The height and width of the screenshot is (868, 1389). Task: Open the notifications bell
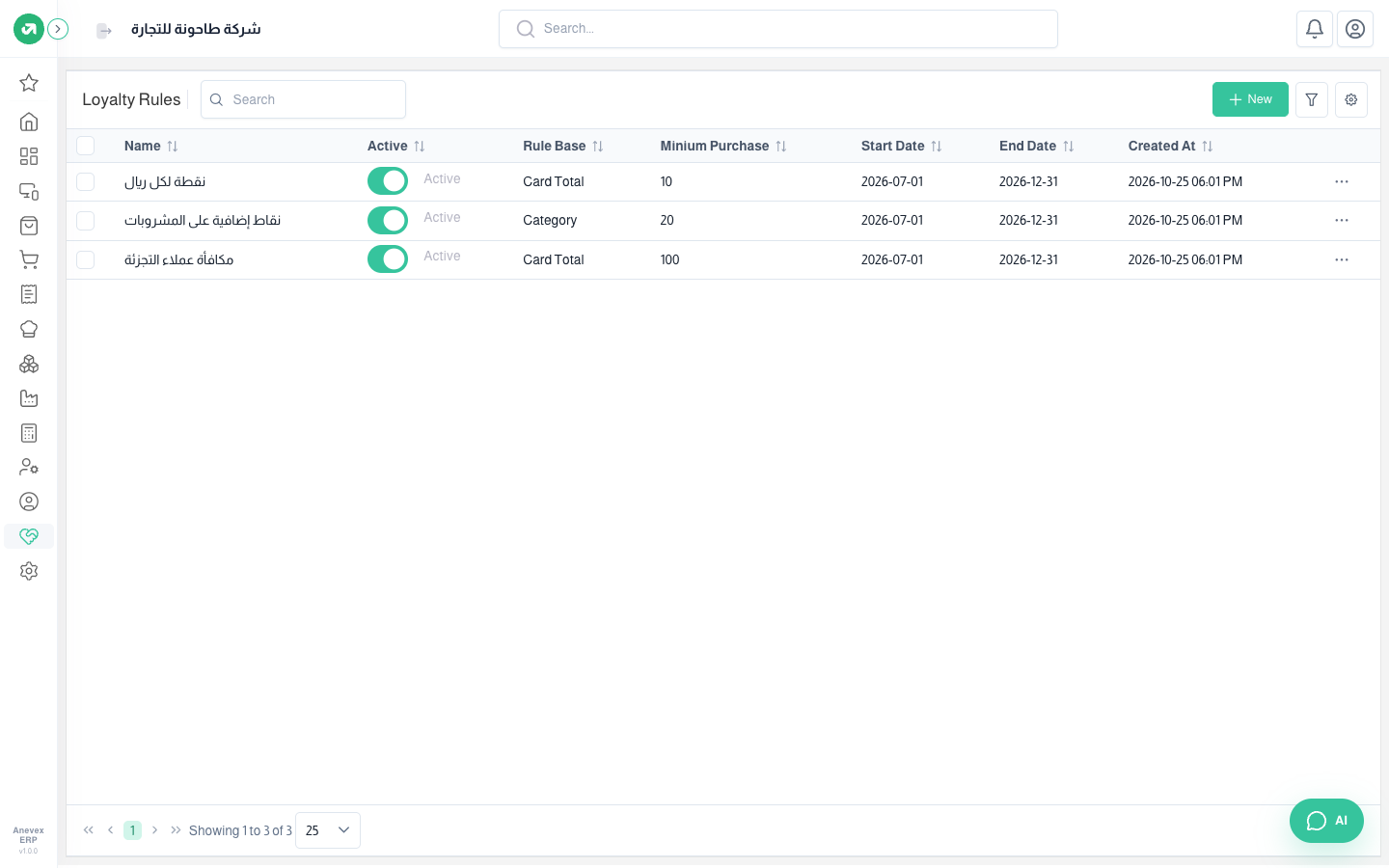tap(1315, 29)
